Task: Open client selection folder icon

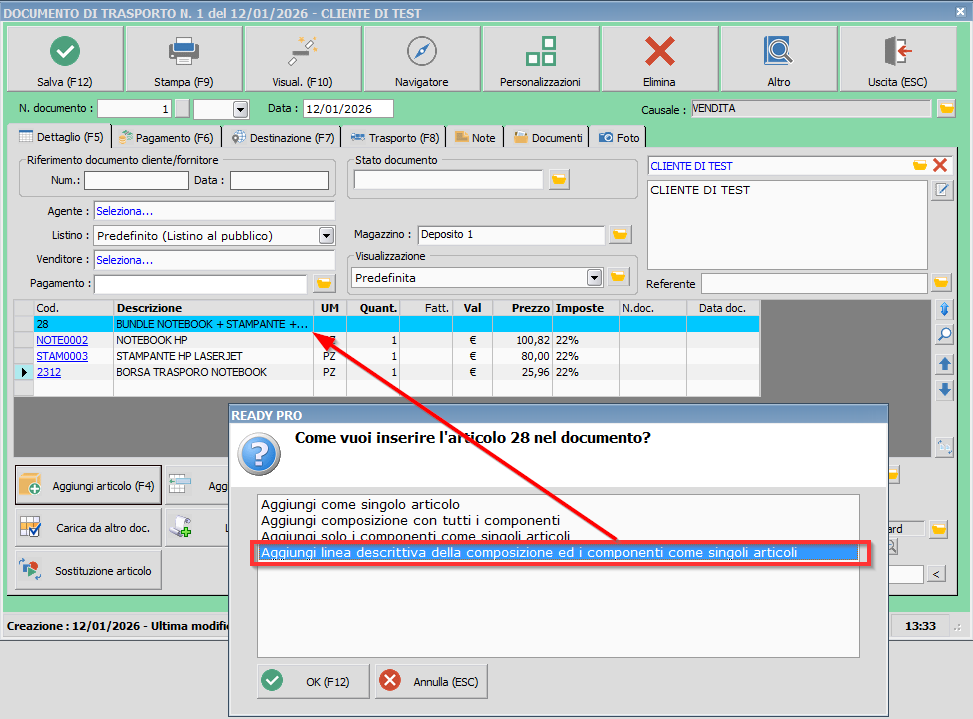Action: click(920, 165)
